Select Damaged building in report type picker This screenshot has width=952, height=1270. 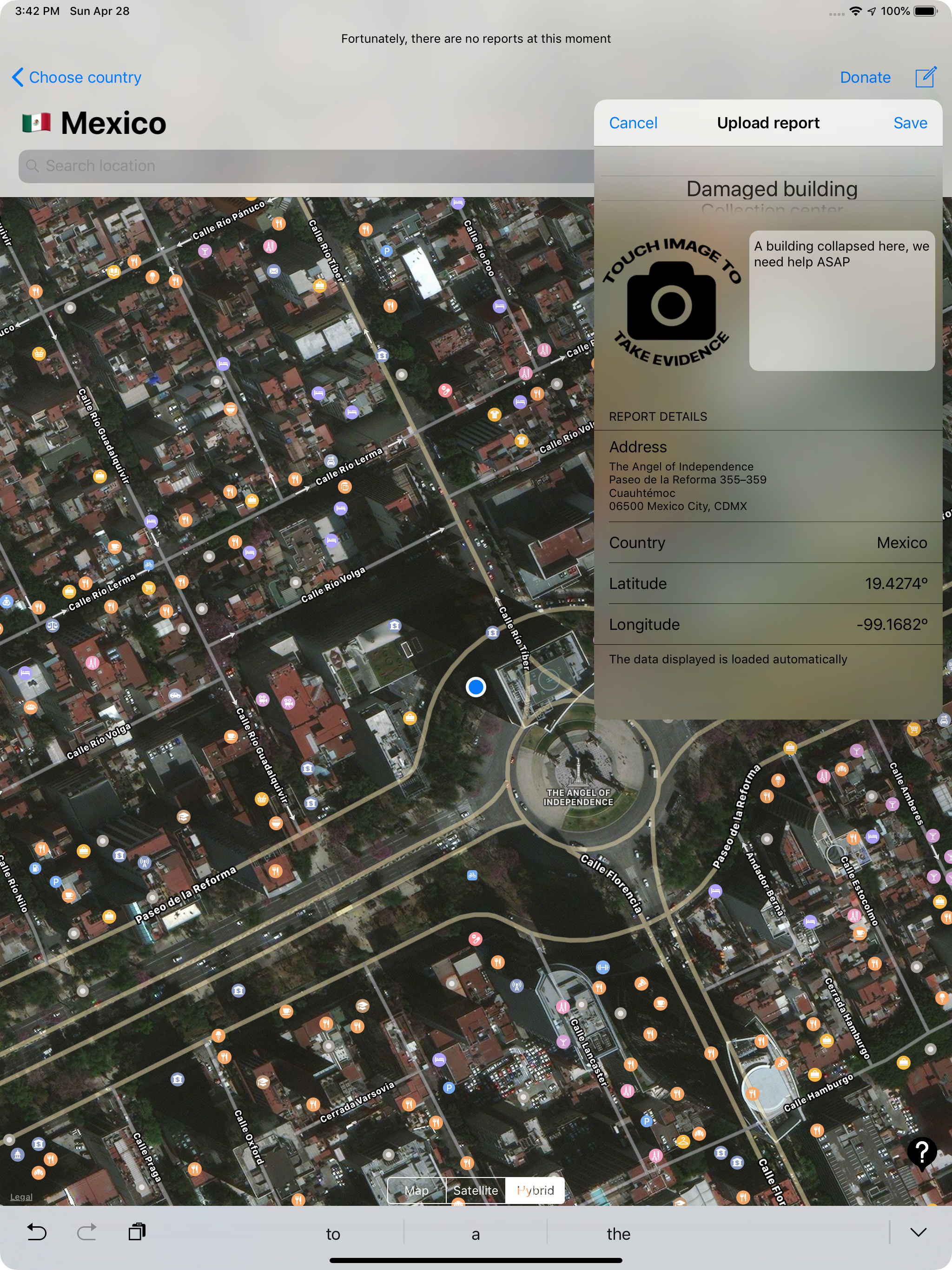tap(772, 189)
